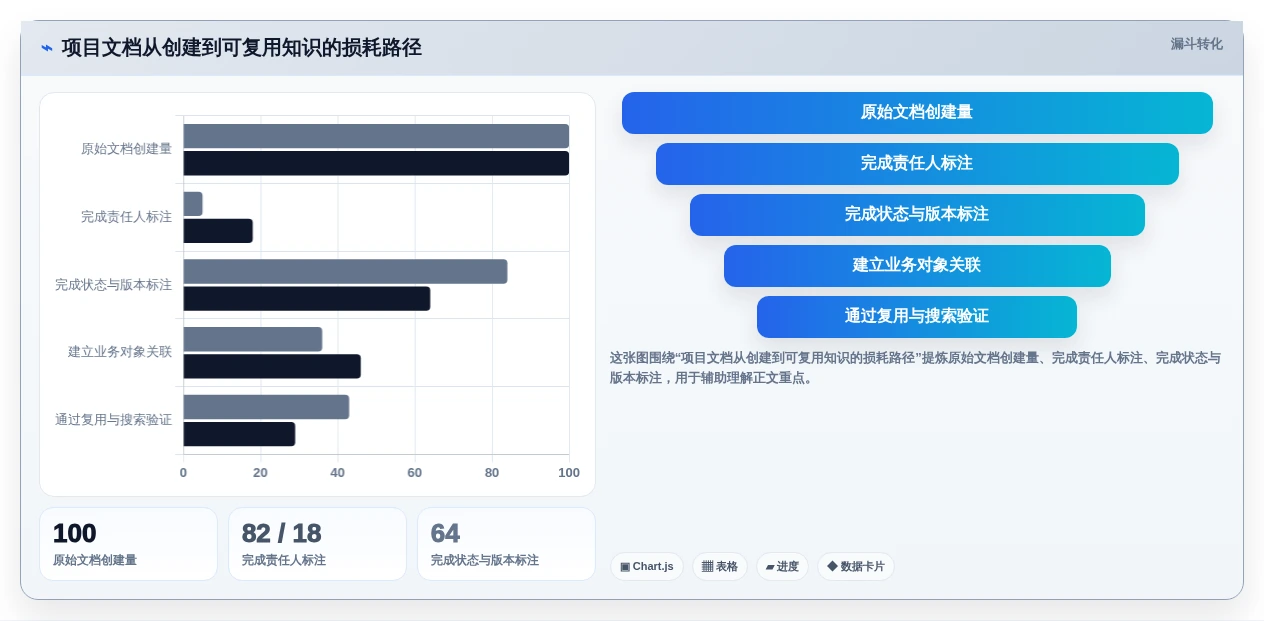Click the x-axis tick value 40
1264x621 pixels.
pyautogui.click(x=337, y=473)
